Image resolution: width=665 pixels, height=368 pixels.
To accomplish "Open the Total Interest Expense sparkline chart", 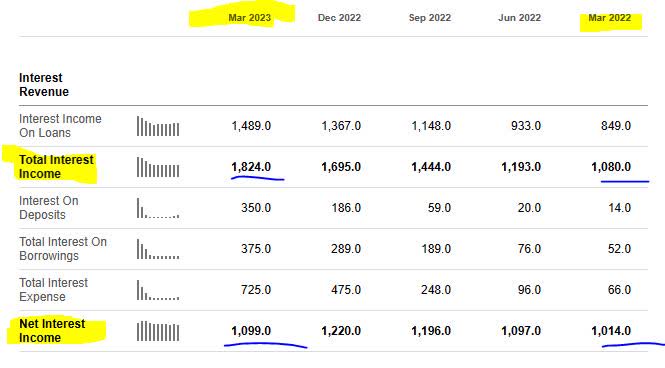I will pyautogui.click(x=158, y=290).
